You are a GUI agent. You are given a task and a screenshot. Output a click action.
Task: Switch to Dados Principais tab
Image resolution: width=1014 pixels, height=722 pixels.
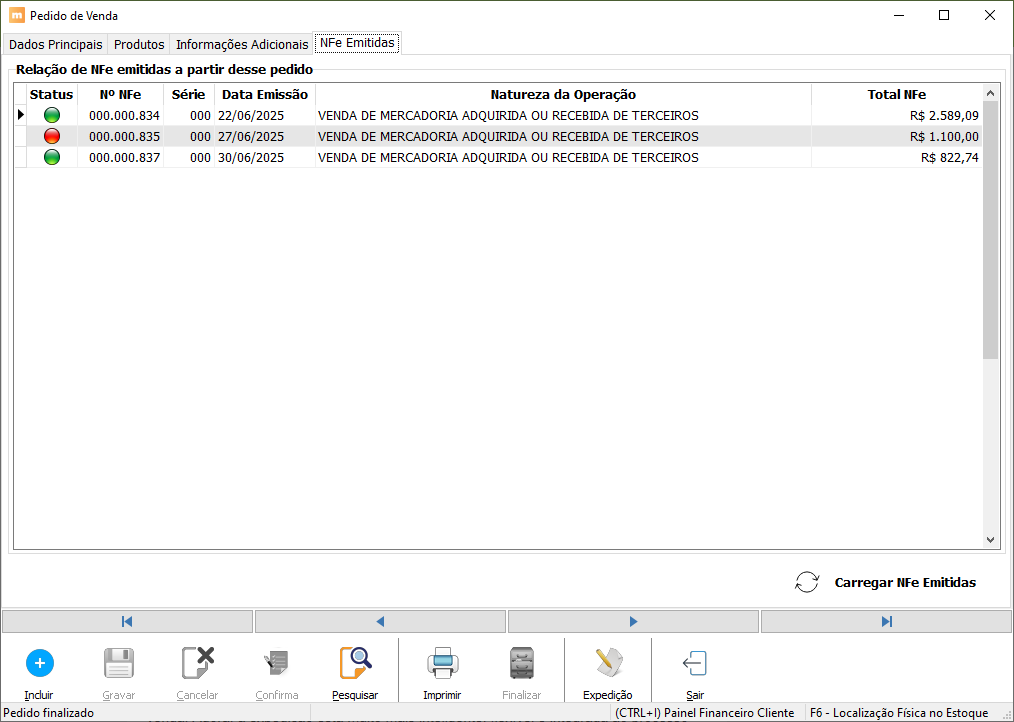(x=56, y=45)
